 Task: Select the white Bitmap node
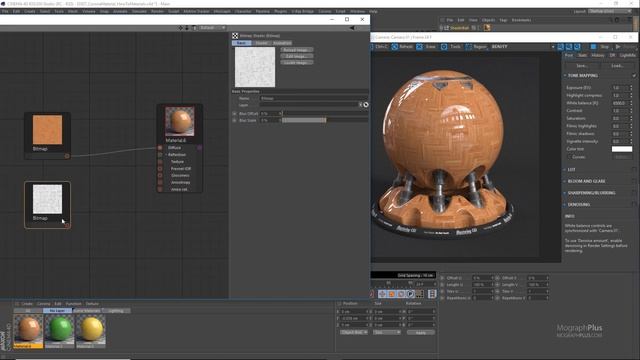point(47,205)
